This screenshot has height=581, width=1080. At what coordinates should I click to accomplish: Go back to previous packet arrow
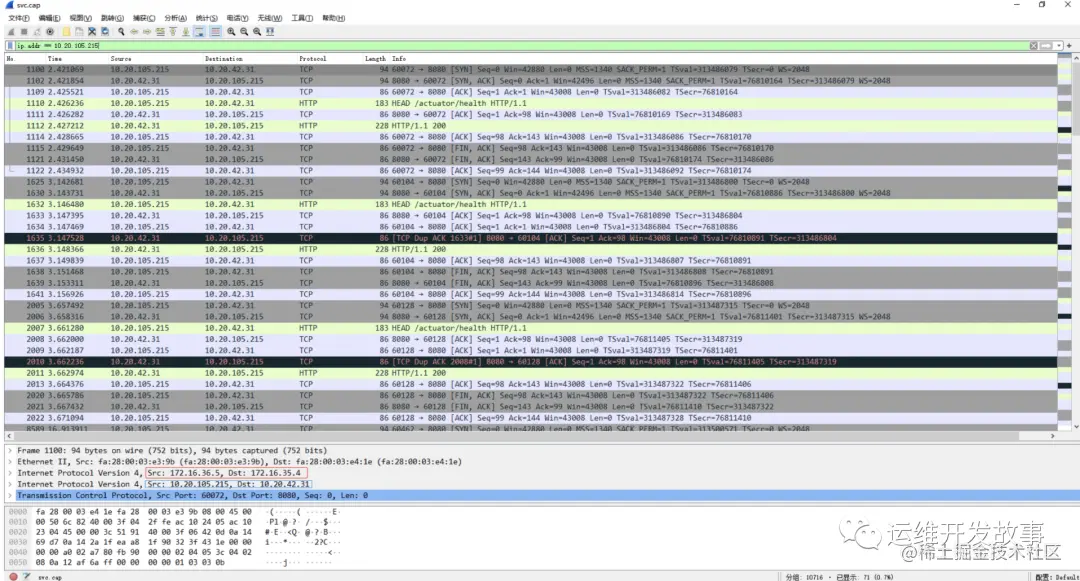point(134,32)
